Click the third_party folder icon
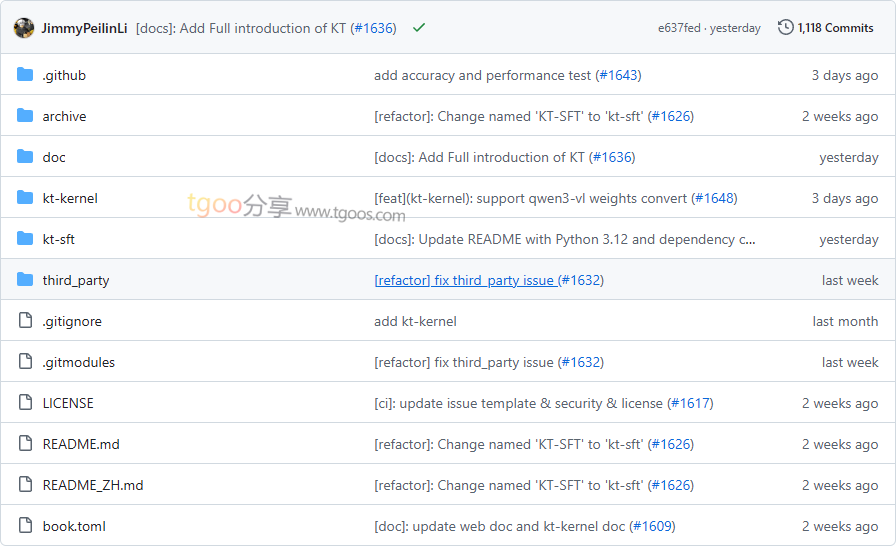 click(25, 280)
